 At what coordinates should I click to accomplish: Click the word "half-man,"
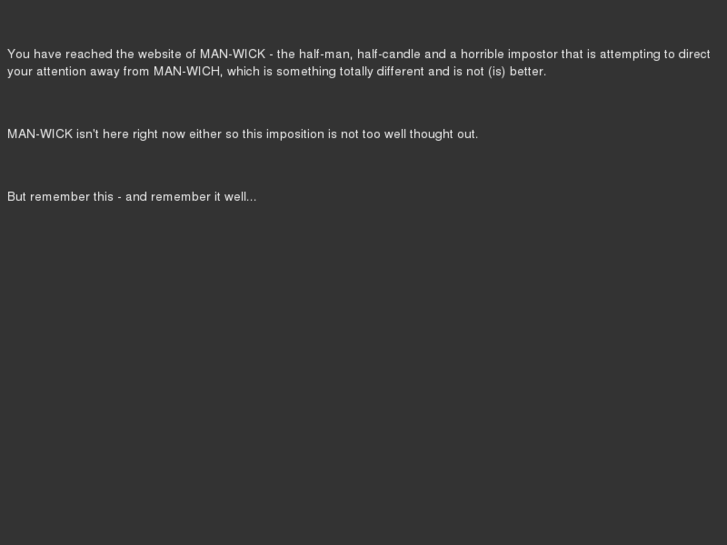click(x=326, y=55)
